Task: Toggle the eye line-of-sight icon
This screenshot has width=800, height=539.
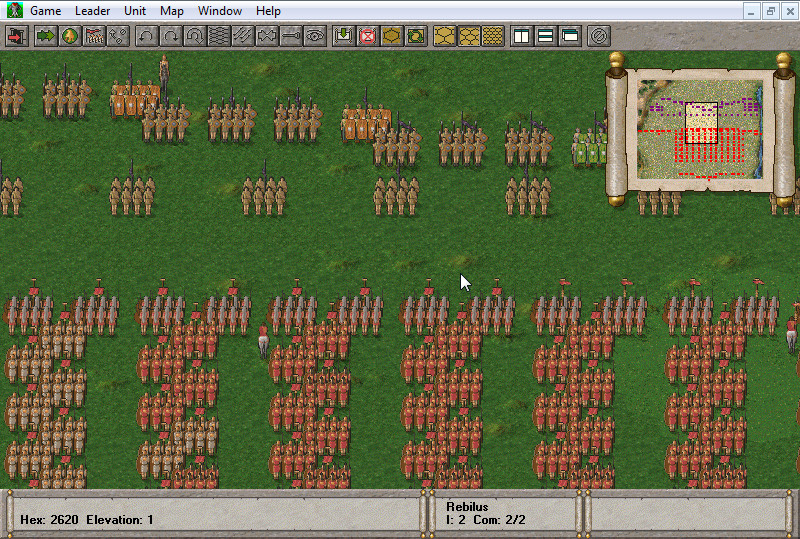Action: (315, 36)
